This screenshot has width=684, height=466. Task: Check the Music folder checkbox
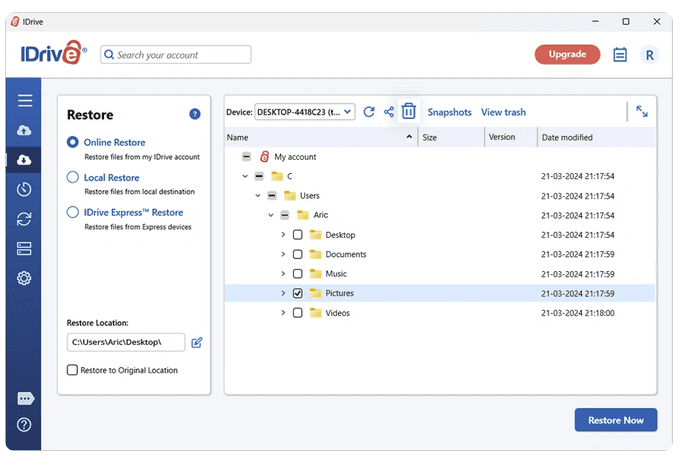[x=298, y=274]
